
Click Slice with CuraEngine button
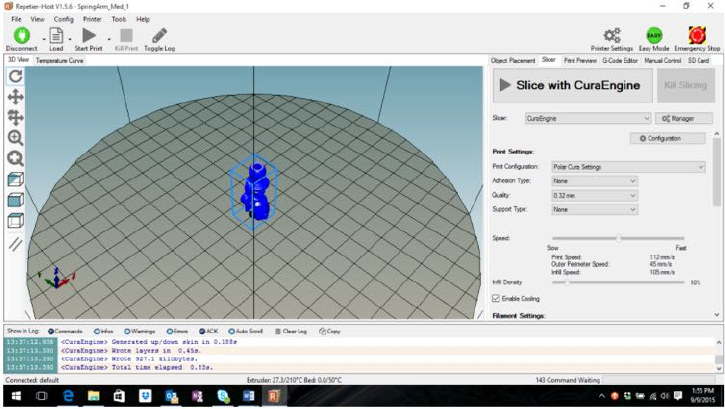[571, 86]
